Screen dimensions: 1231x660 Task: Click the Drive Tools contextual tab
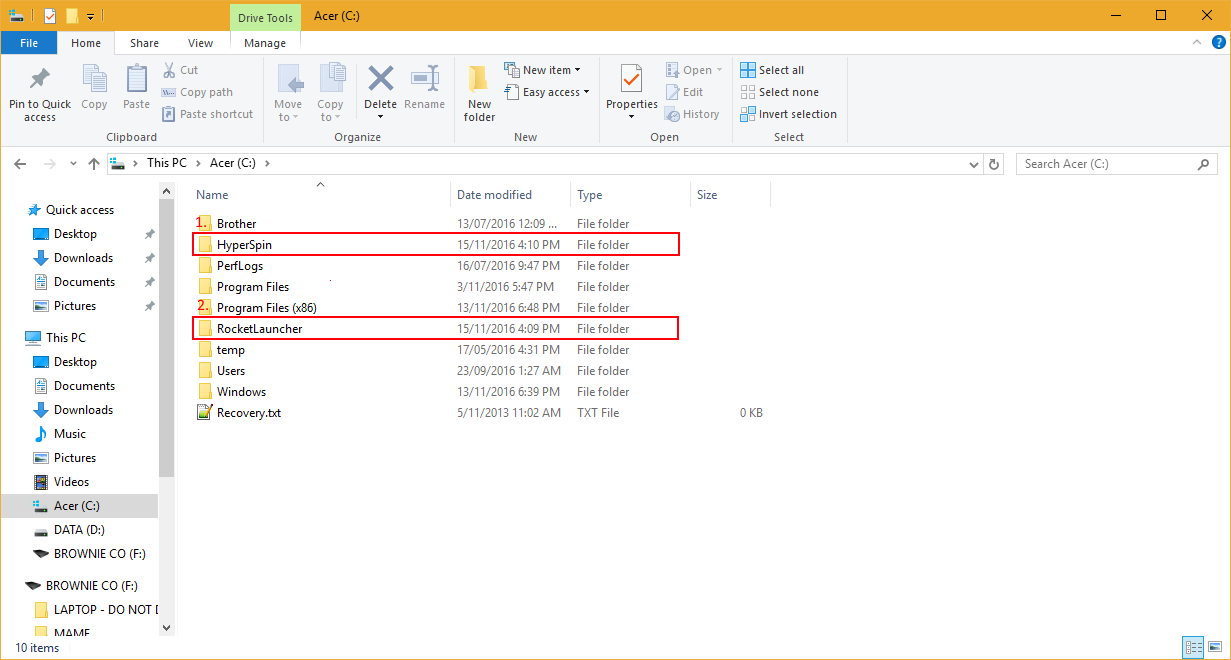(265, 18)
